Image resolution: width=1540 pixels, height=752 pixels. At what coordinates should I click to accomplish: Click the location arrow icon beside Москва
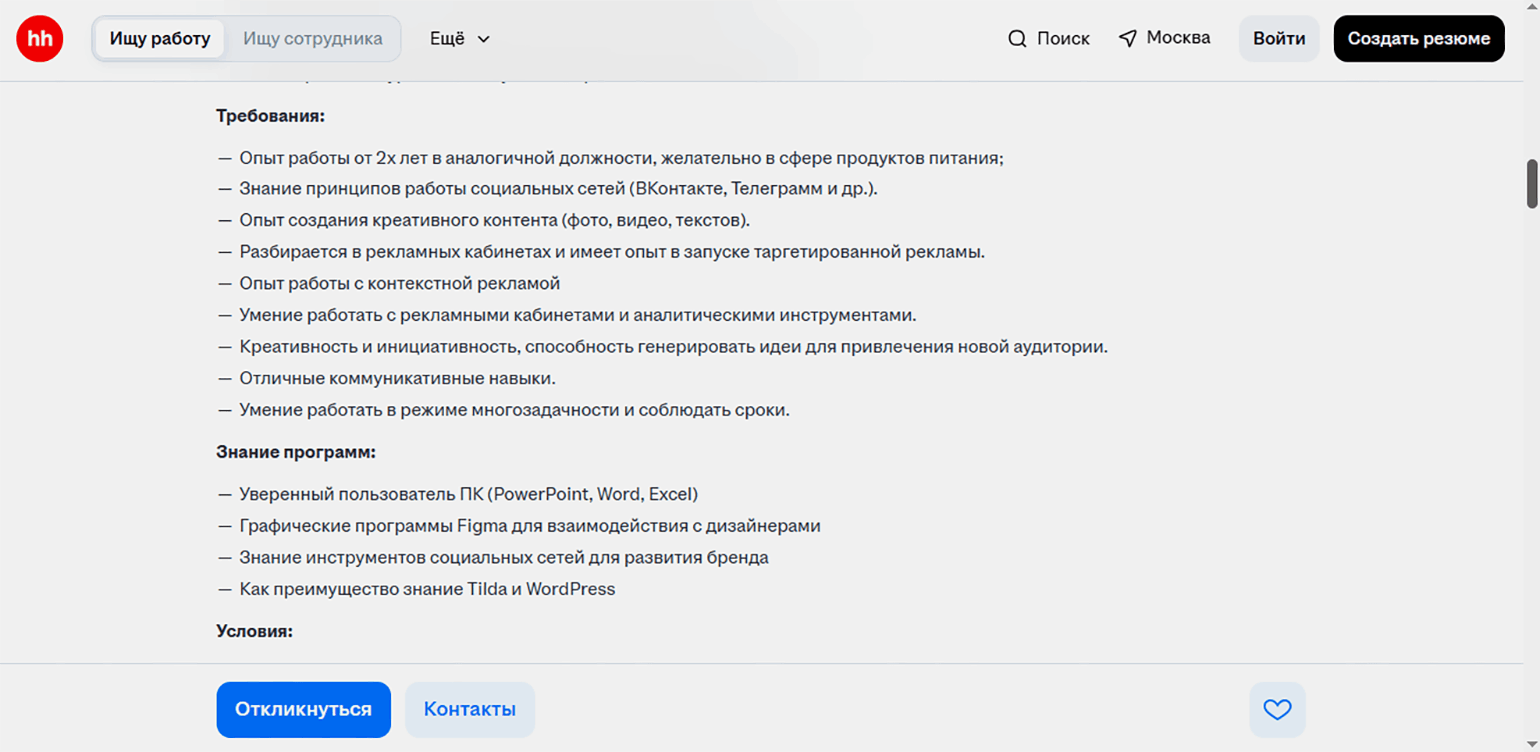[x=1128, y=39]
